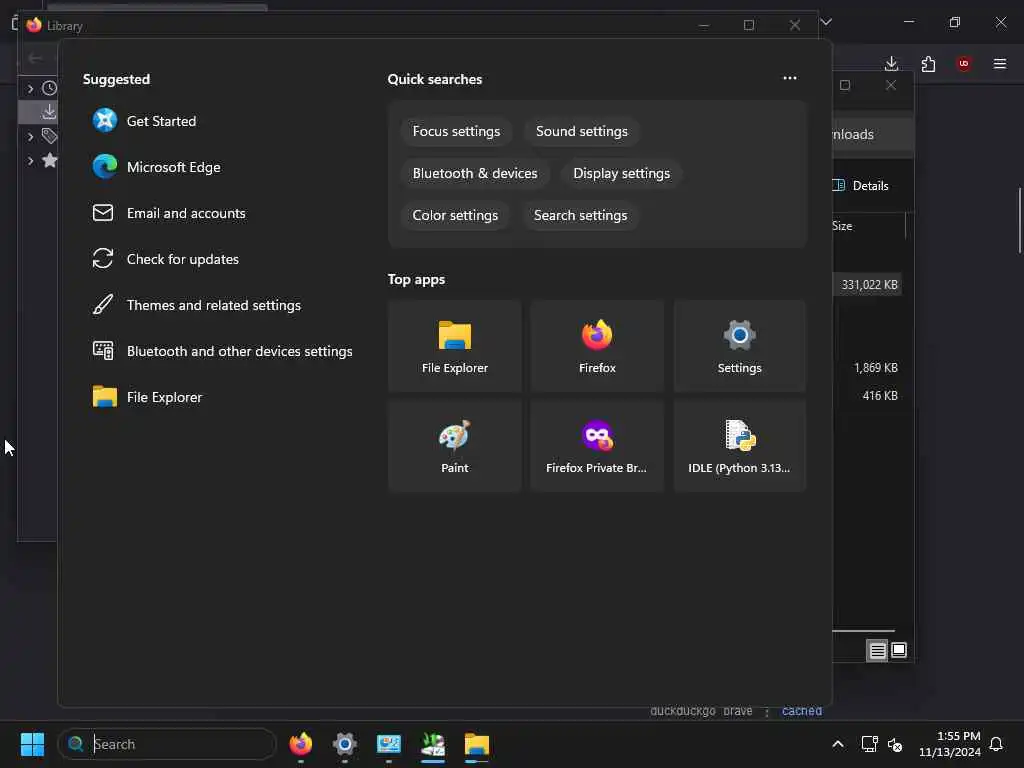Open the Quick searches more options menu

tap(790, 78)
